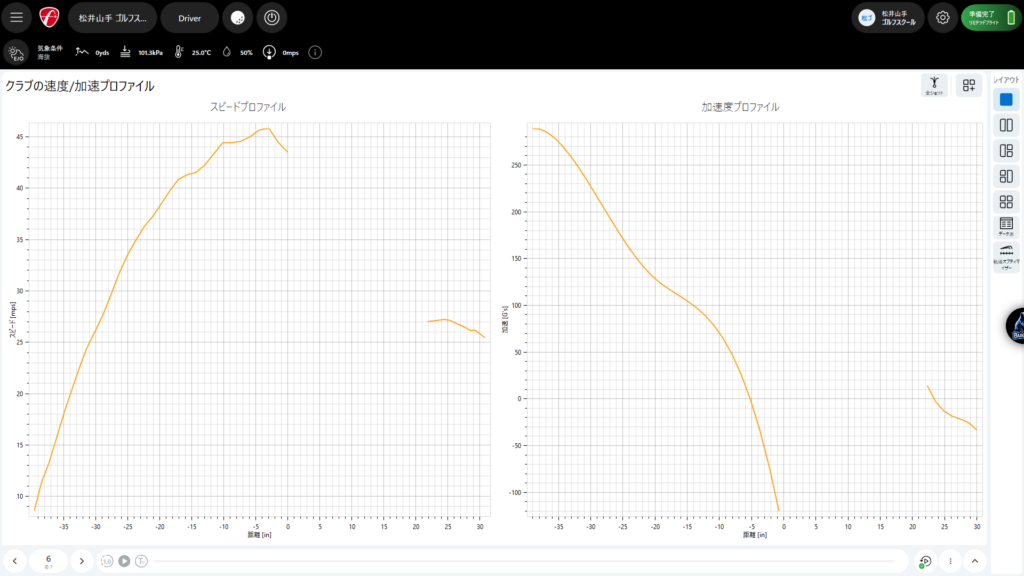The width and height of the screenshot is (1024, 576).
Task: Open the session replay icon
Action: pyautogui.click(x=925, y=561)
